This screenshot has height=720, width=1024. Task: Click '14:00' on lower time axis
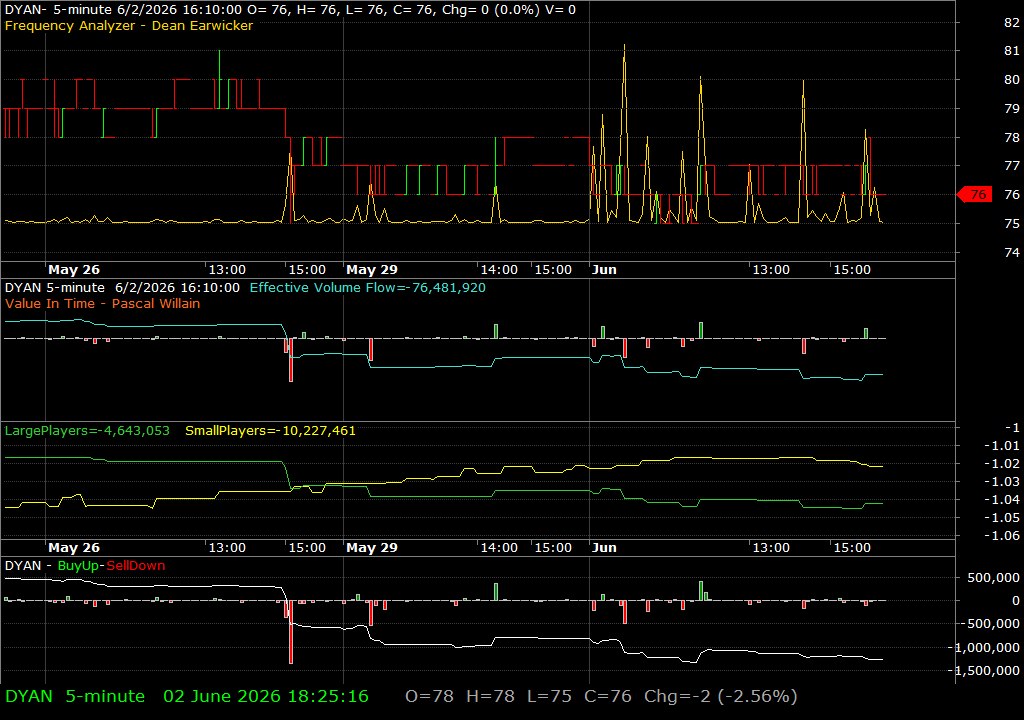coord(499,548)
